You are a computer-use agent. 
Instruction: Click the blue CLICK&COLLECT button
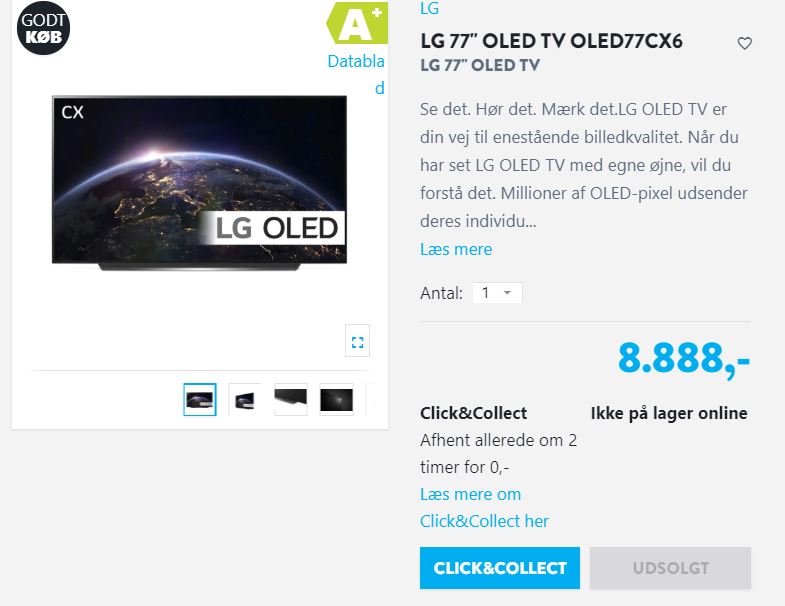pyautogui.click(x=500, y=568)
